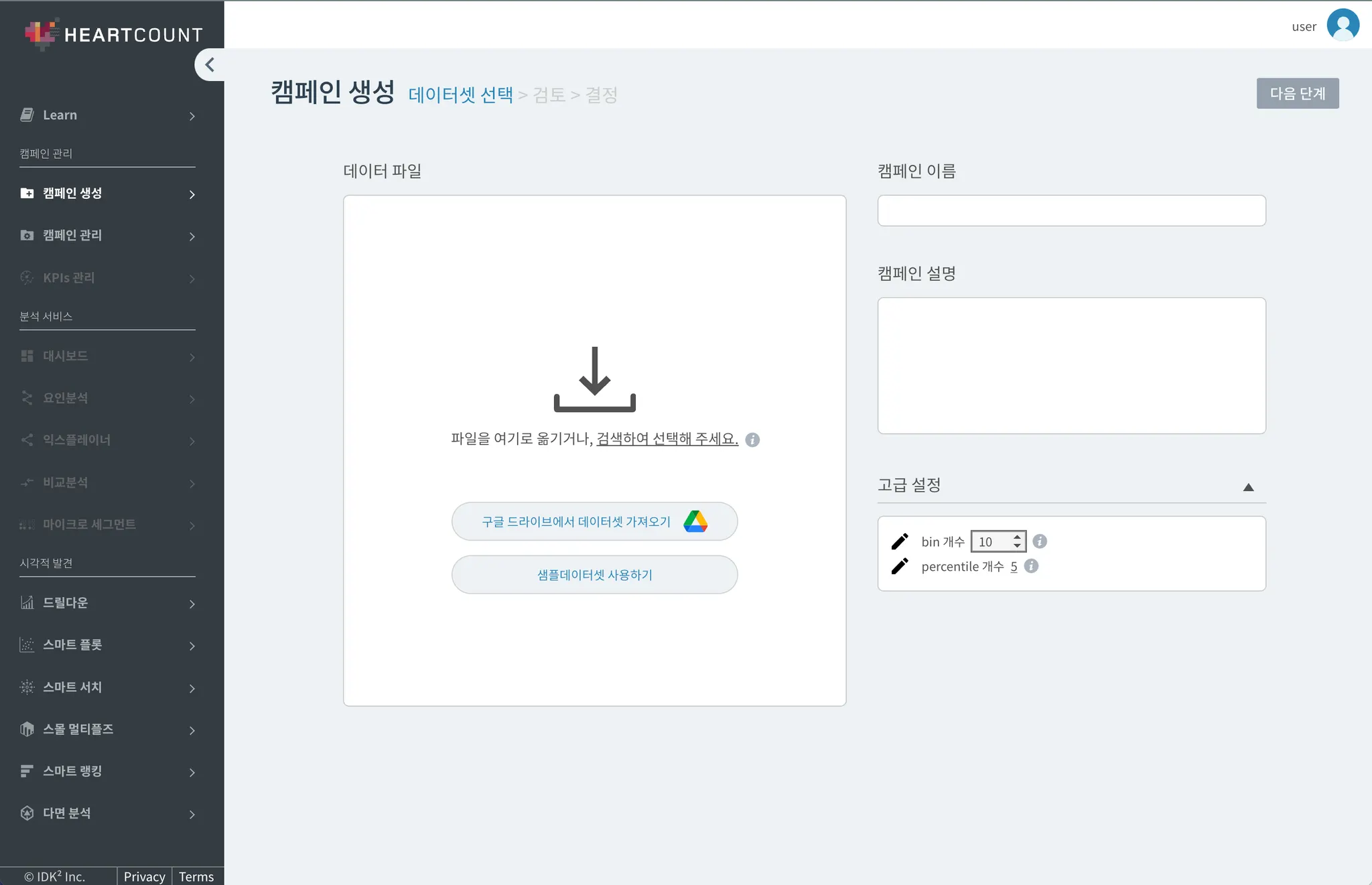Collapse the 고급 설정 section triangle
This screenshot has width=1372, height=885.
1248,487
